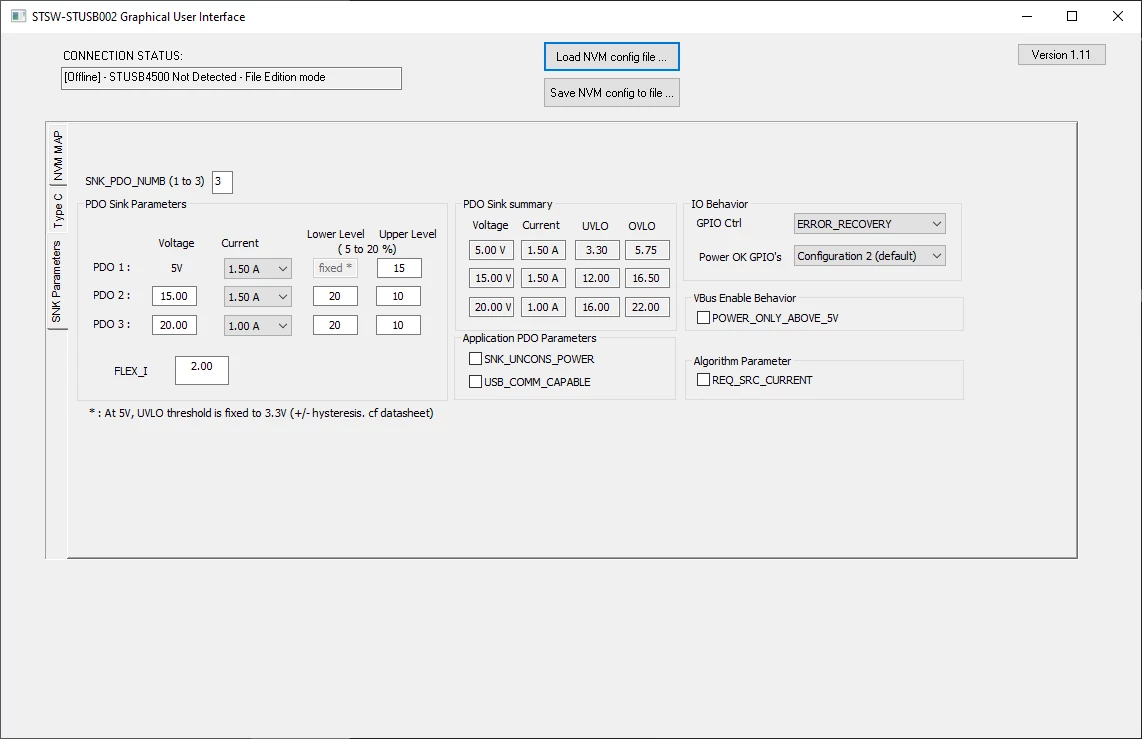Expand the GPIO Ctrl ERROR_RECOVERY dropdown
This screenshot has height=739, width=1142.
pyautogui.click(x=869, y=224)
